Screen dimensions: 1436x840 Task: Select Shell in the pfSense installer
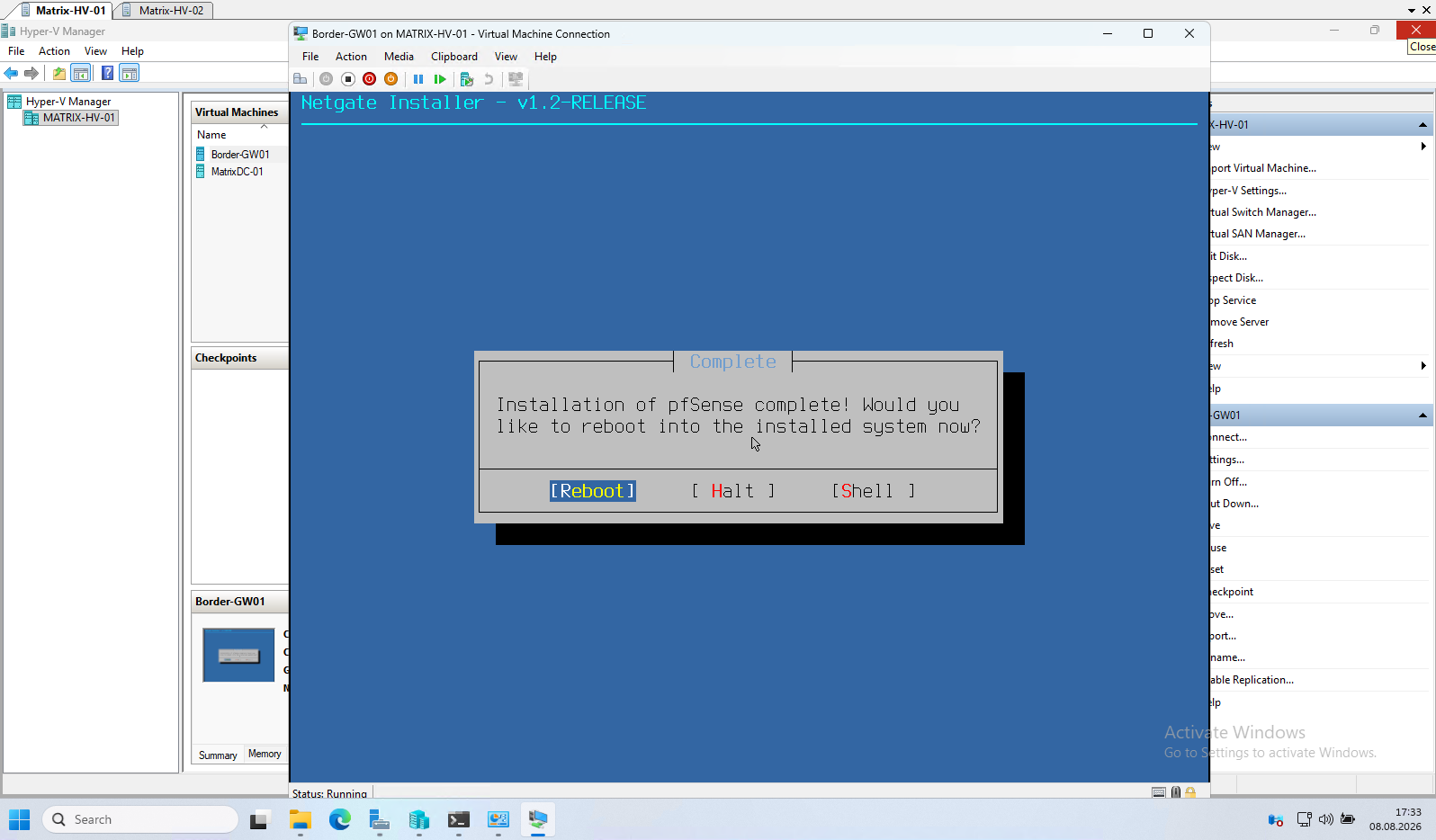click(873, 491)
